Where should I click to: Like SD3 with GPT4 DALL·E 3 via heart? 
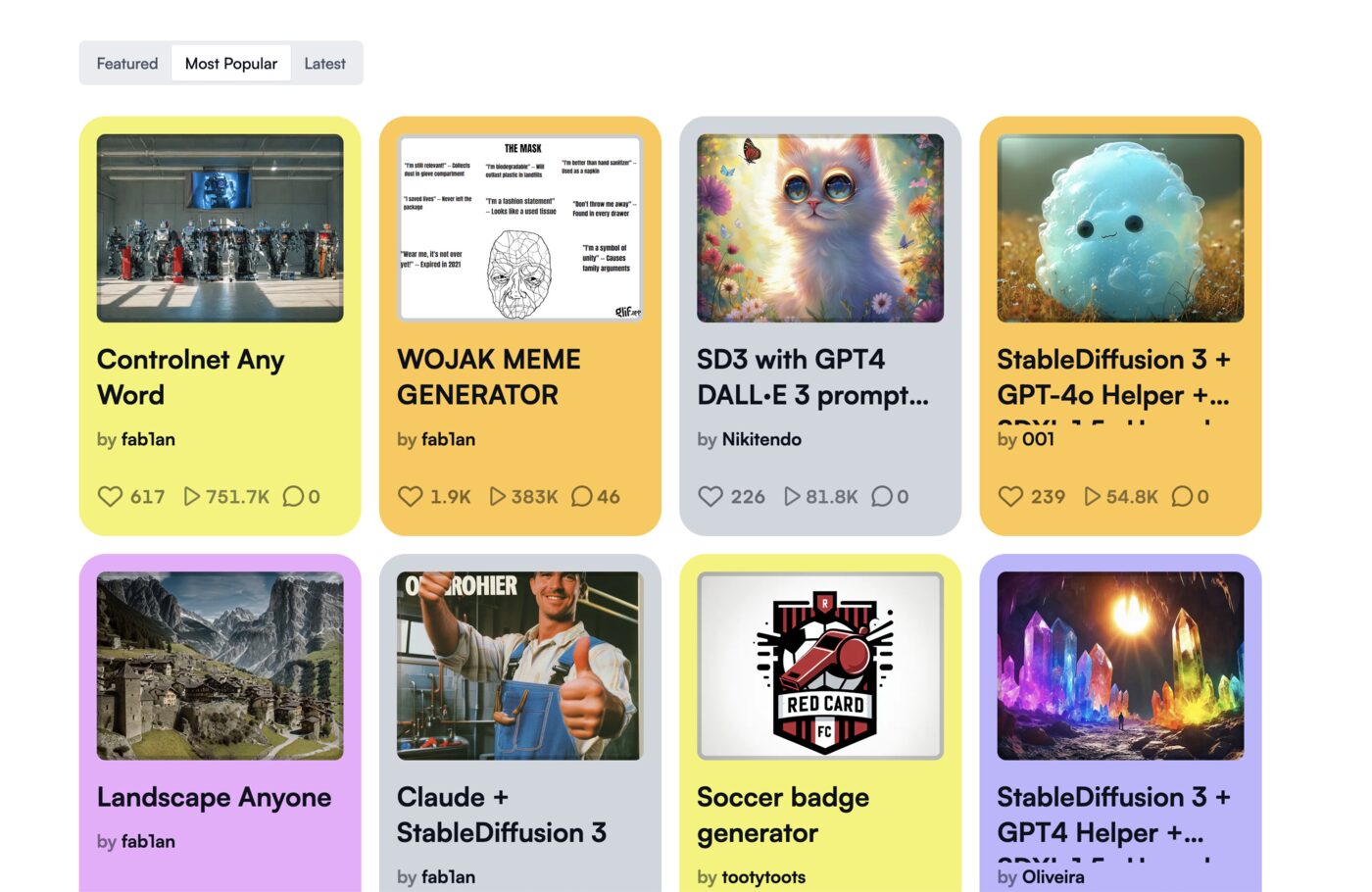[x=710, y=497]
